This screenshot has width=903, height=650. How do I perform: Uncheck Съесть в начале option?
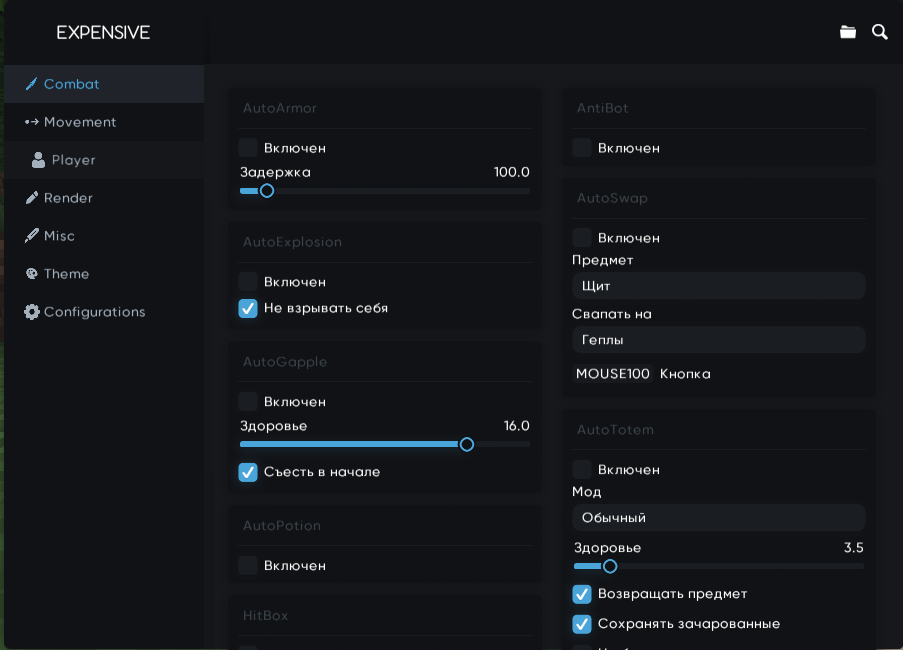pyautogui.click(x=248, y=472)
